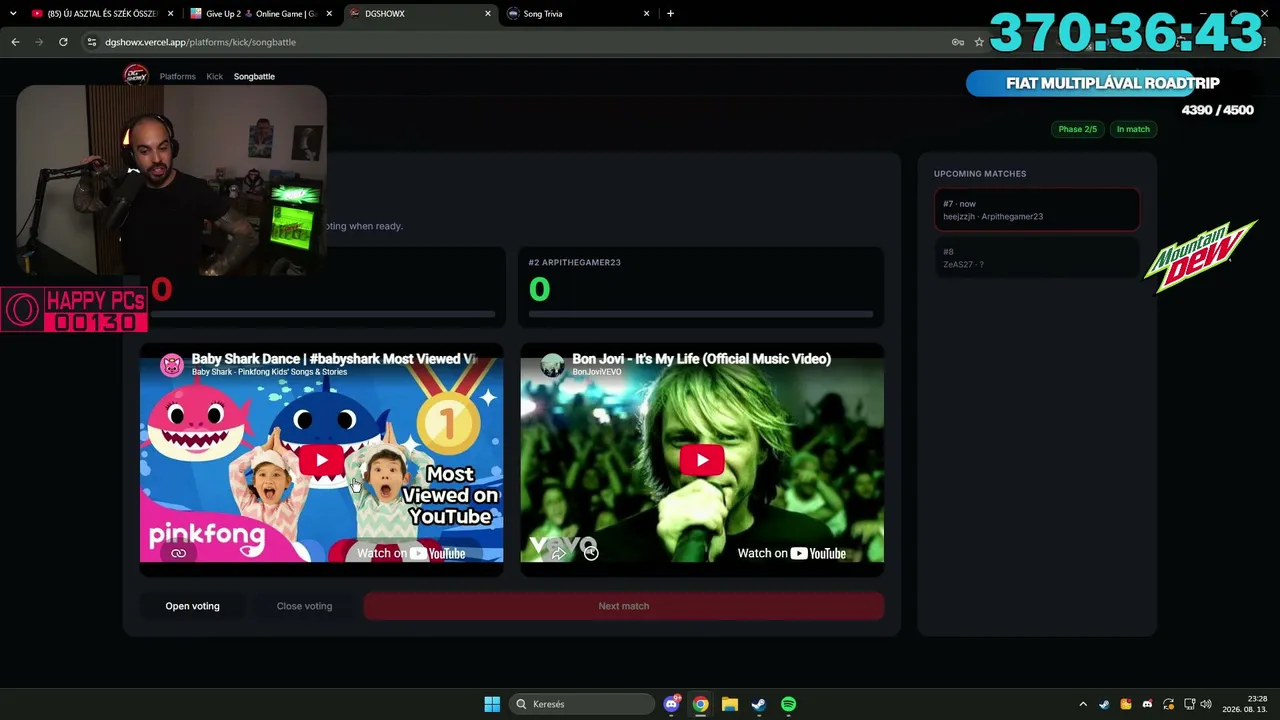The width and height of the screenshot is (1280, 720).
Task: Open the Baby Shark Dance video title link
Action: (333, 359)
